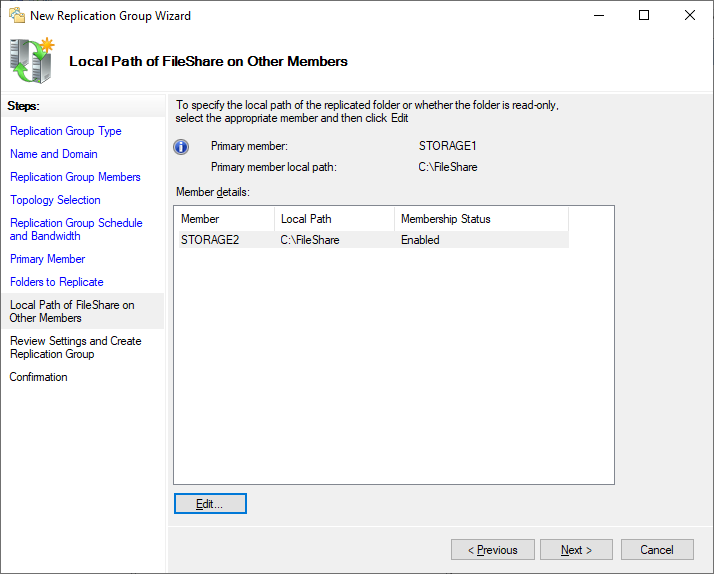Go back with the Previous button
Viewport: 714px width, 574px height.
point(493,550)
